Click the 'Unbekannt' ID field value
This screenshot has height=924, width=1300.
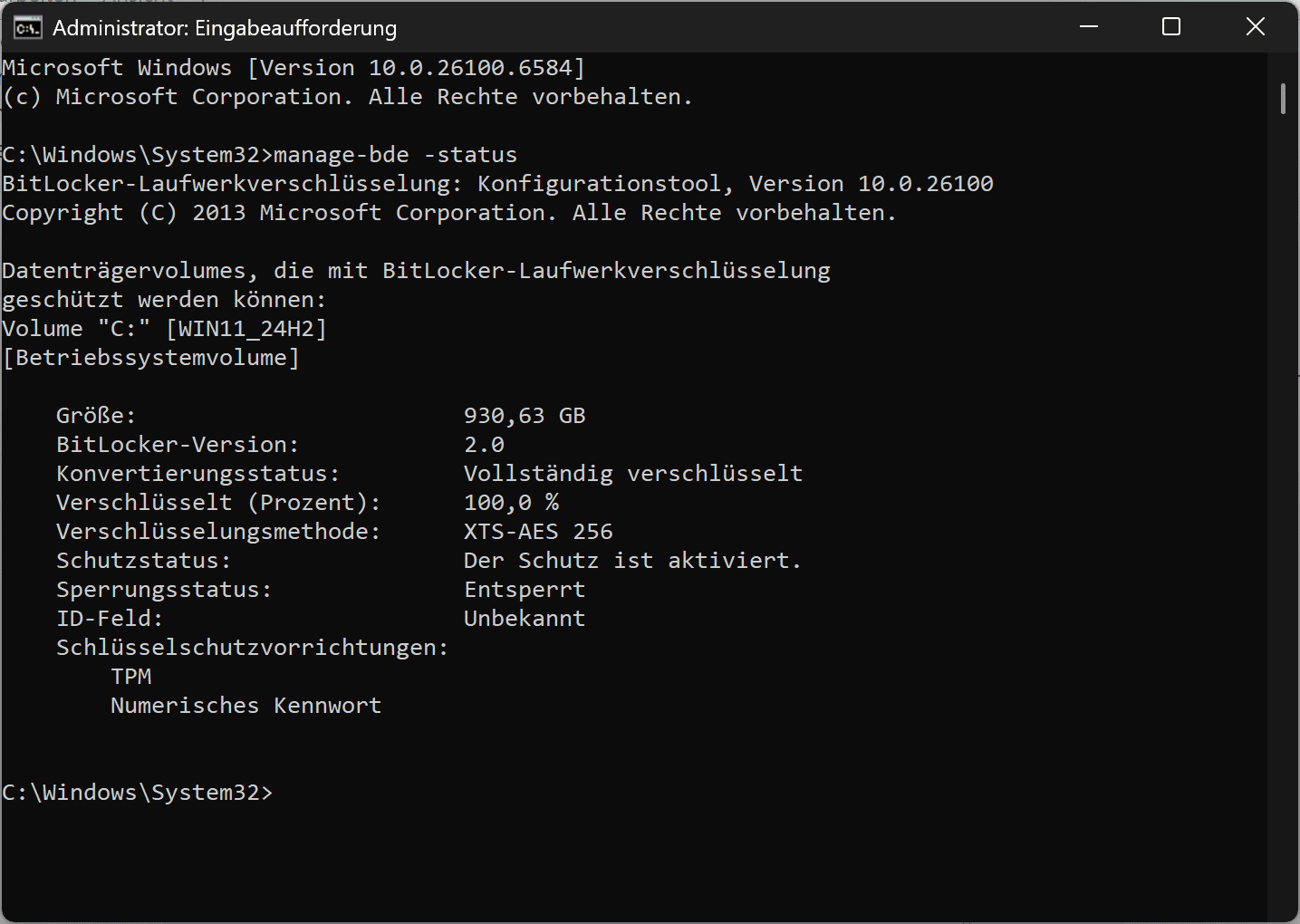525,619
